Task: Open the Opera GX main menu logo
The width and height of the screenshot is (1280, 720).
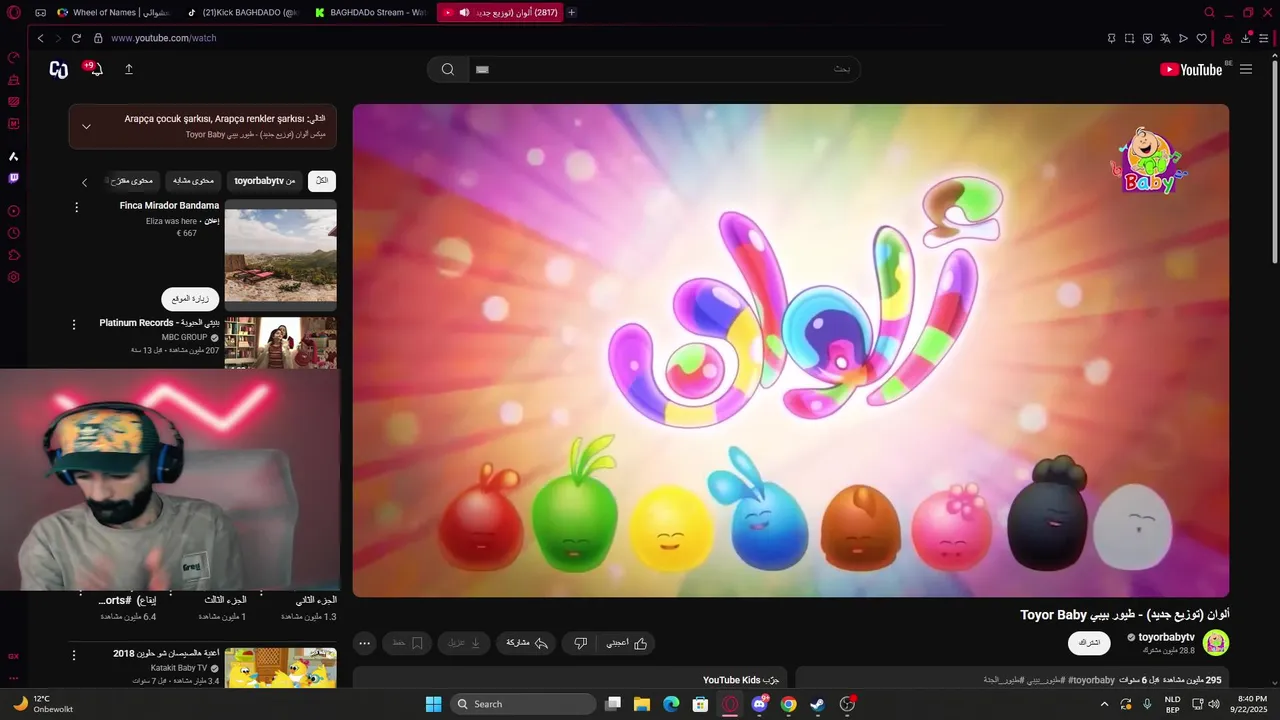Action: pos(14,13)
